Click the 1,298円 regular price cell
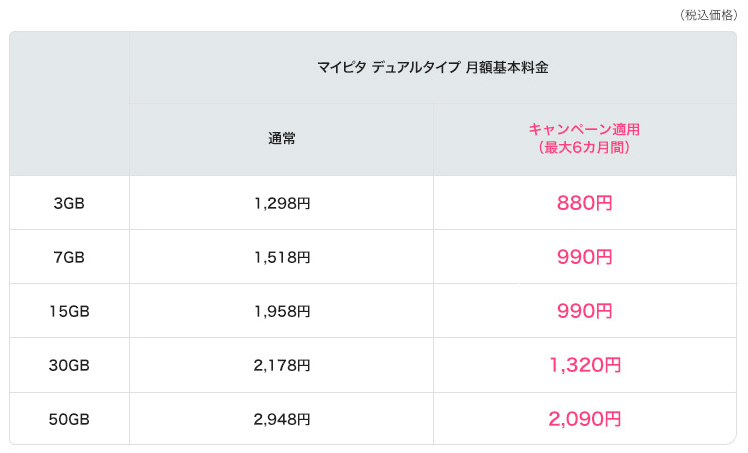The height and width of the screenshot is (453, 748). [282, 204]
